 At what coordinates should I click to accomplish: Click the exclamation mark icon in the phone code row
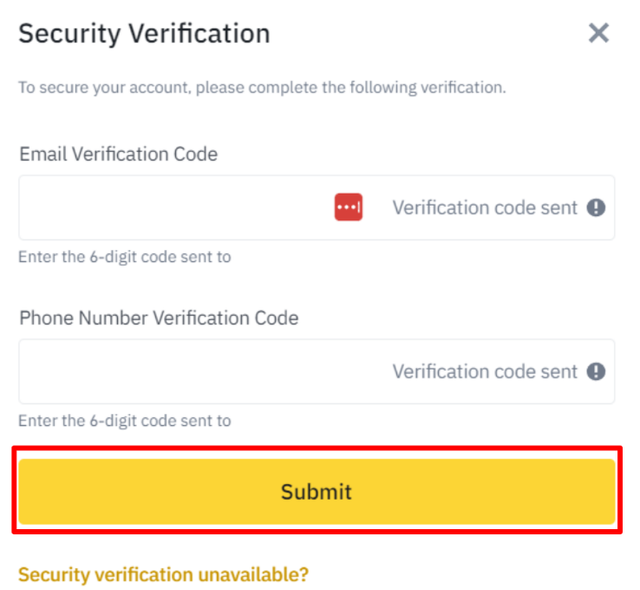[x=596, y=371]
